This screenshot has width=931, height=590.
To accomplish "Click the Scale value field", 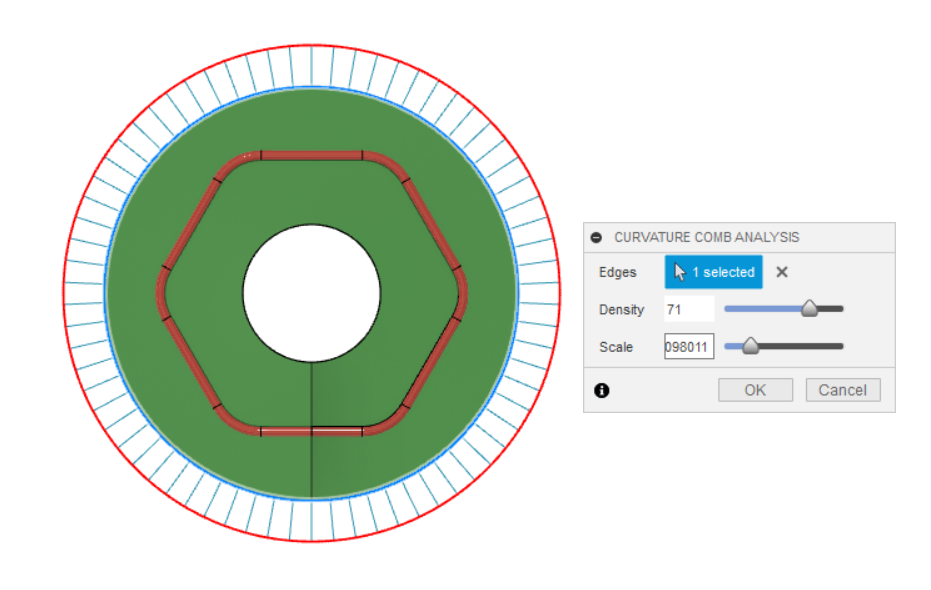I will point(689,347).
